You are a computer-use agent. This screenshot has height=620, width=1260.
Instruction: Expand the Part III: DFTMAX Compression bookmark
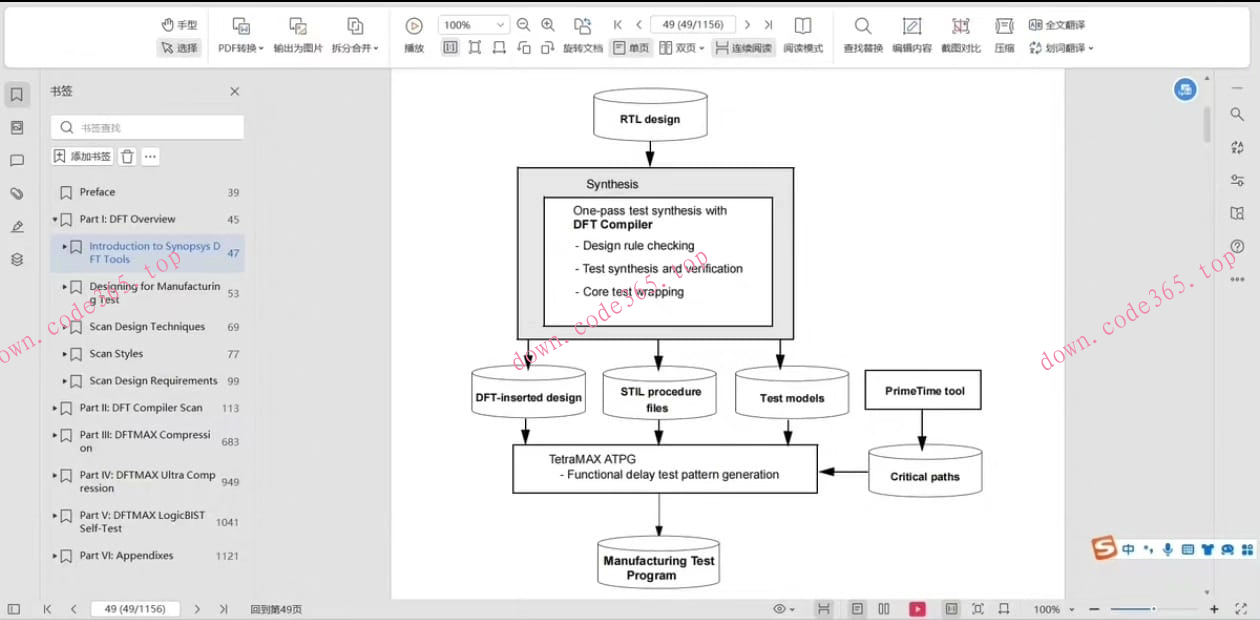(55, 435)
